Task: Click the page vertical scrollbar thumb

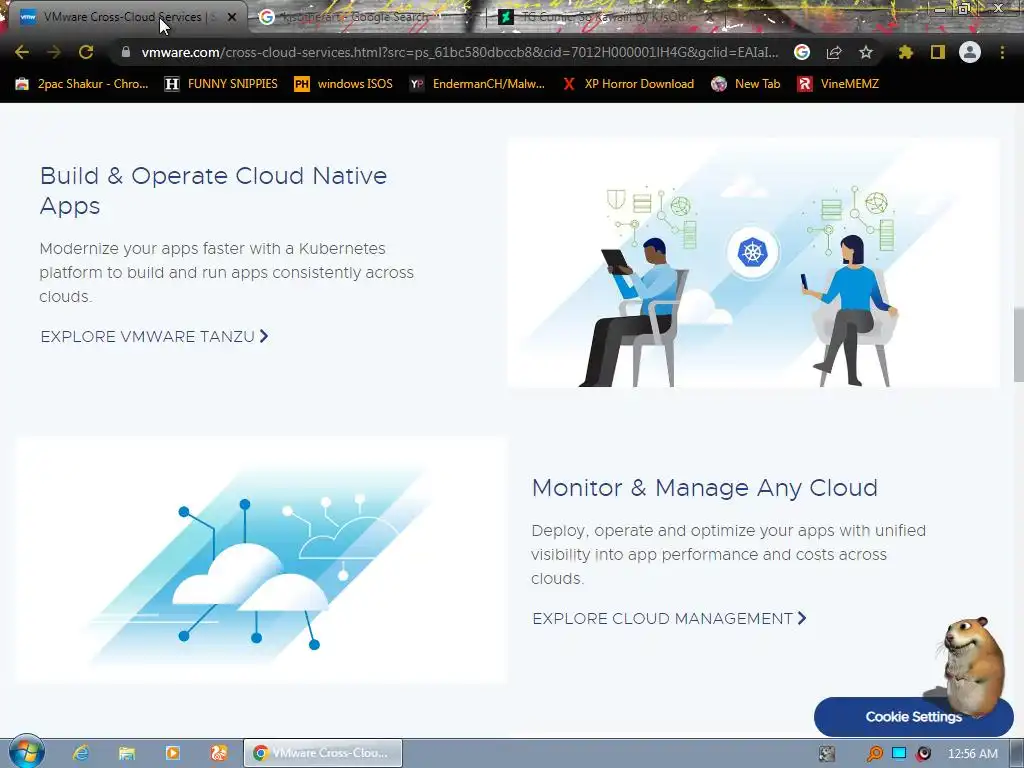Action: click(x=1018, y=345)
